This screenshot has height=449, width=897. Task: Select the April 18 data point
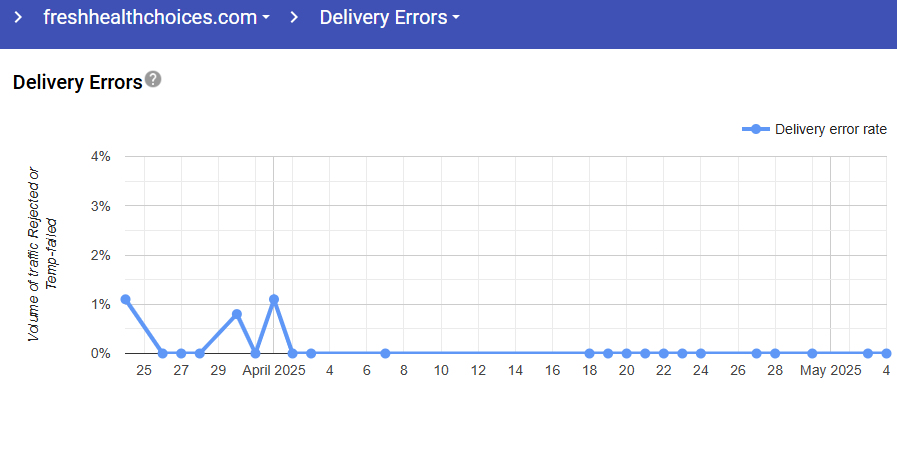[x=590, y=353]
